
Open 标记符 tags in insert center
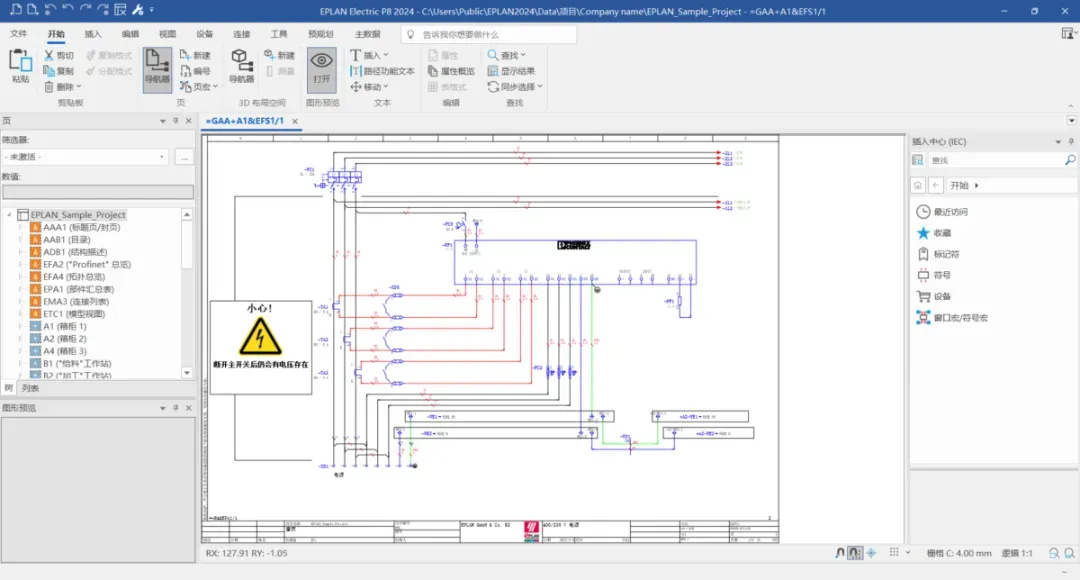point(938,254)
